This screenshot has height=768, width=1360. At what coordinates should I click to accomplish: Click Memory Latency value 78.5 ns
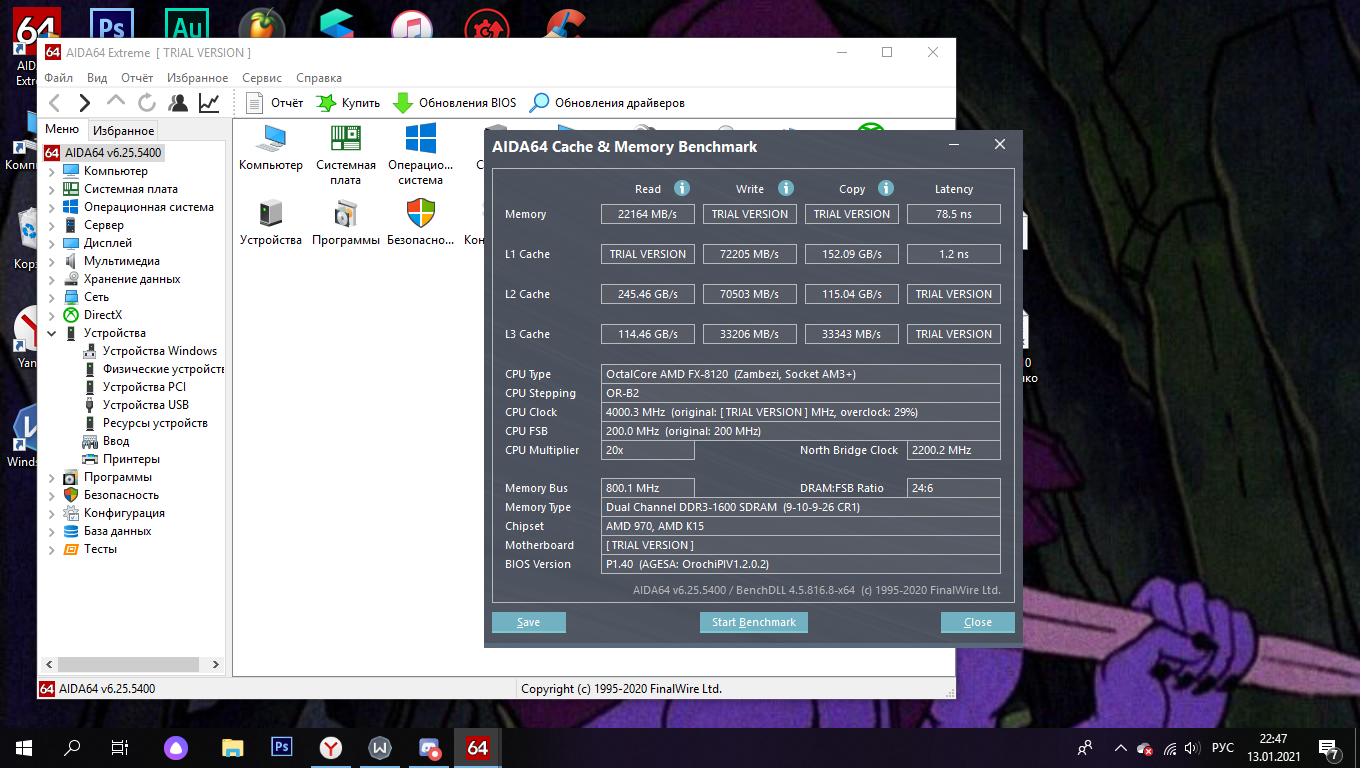click(x=954, y=214)
